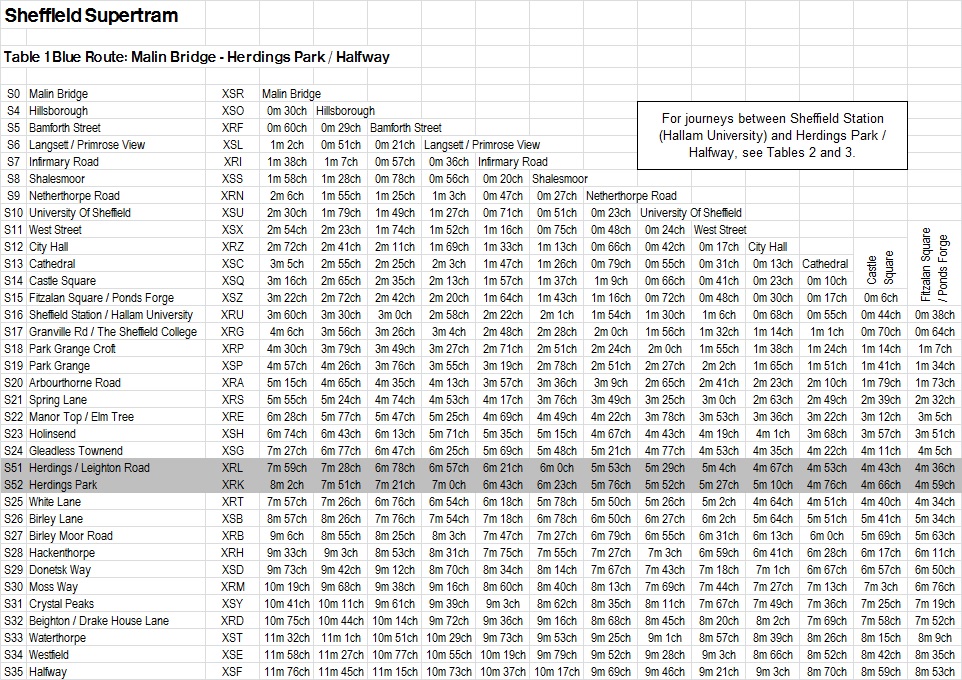Image resolution: width=962 pixels, height=680 pixels.
Task: Click station code XRZ
Action: (x=233, y=247)
